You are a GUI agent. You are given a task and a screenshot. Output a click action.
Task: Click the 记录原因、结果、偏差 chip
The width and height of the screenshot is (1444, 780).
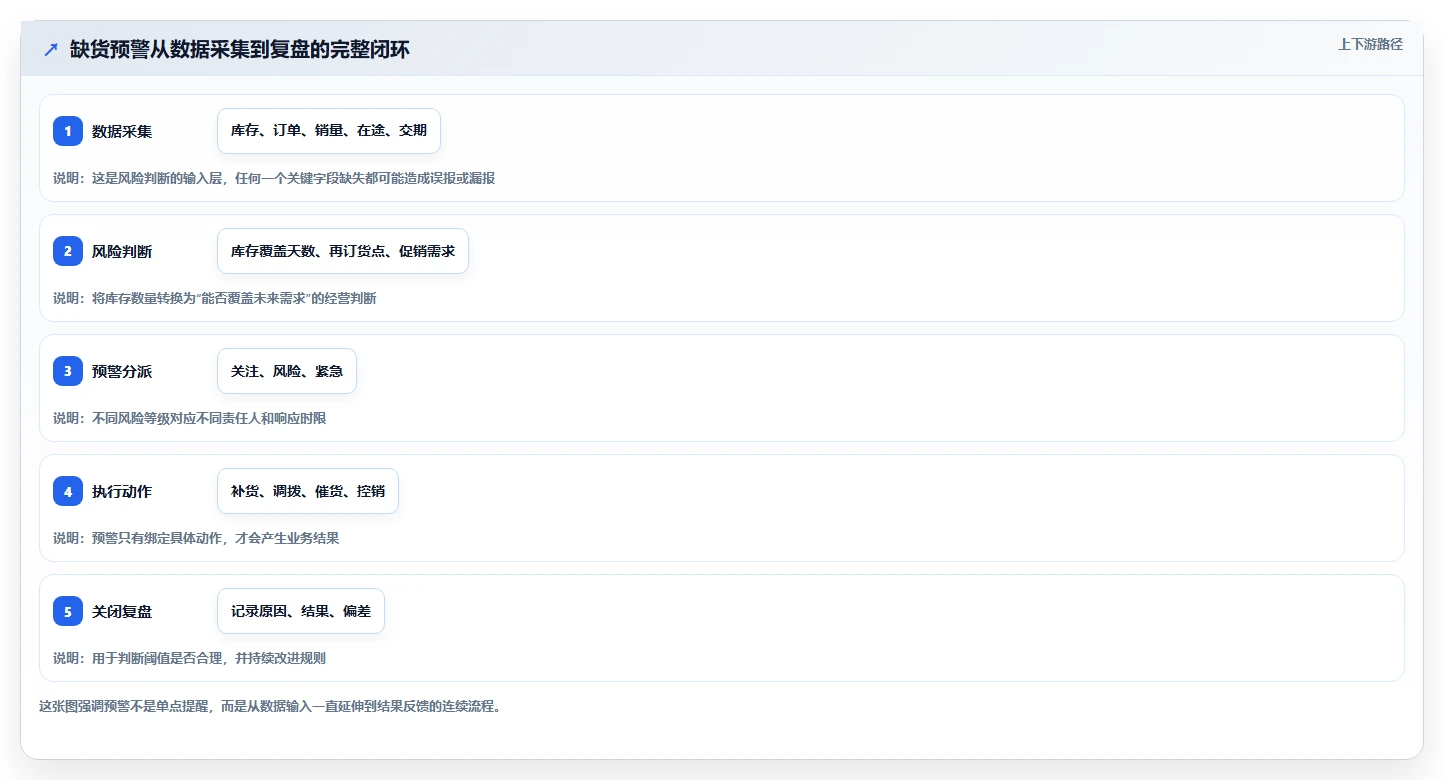click(x=301, y=611)
